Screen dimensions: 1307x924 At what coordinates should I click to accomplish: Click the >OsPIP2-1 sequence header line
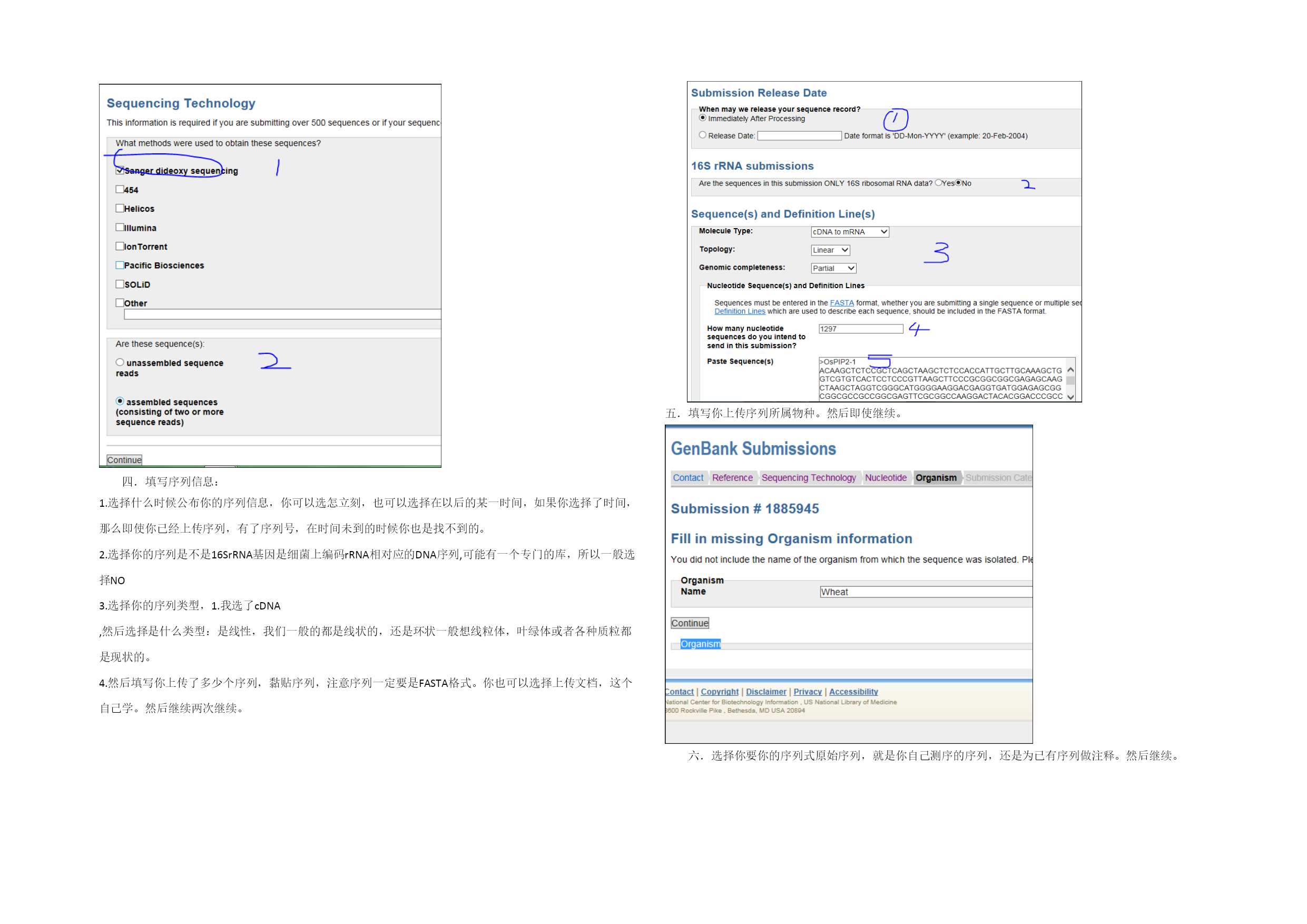(x=838, y=361)
